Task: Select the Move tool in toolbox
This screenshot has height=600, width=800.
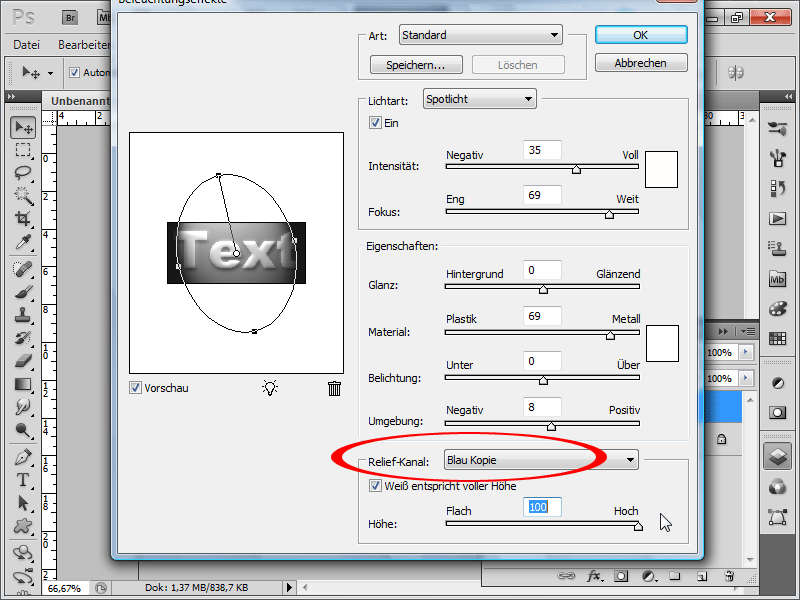Action: tap(23, 128)
